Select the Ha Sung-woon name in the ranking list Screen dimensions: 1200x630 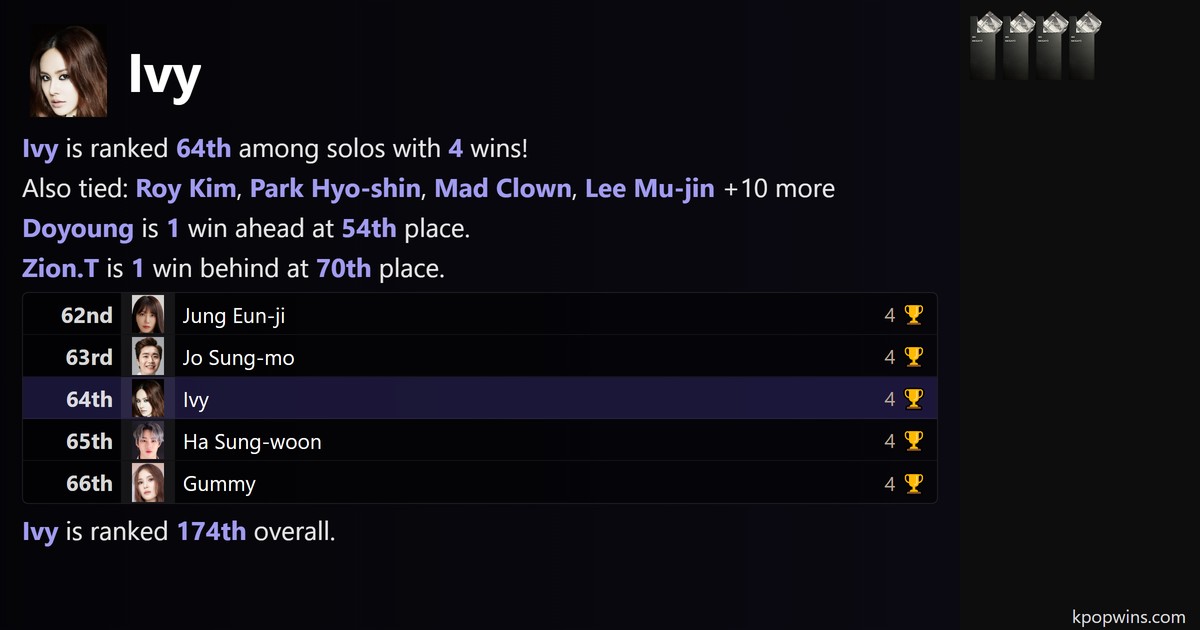coord(252,441)
